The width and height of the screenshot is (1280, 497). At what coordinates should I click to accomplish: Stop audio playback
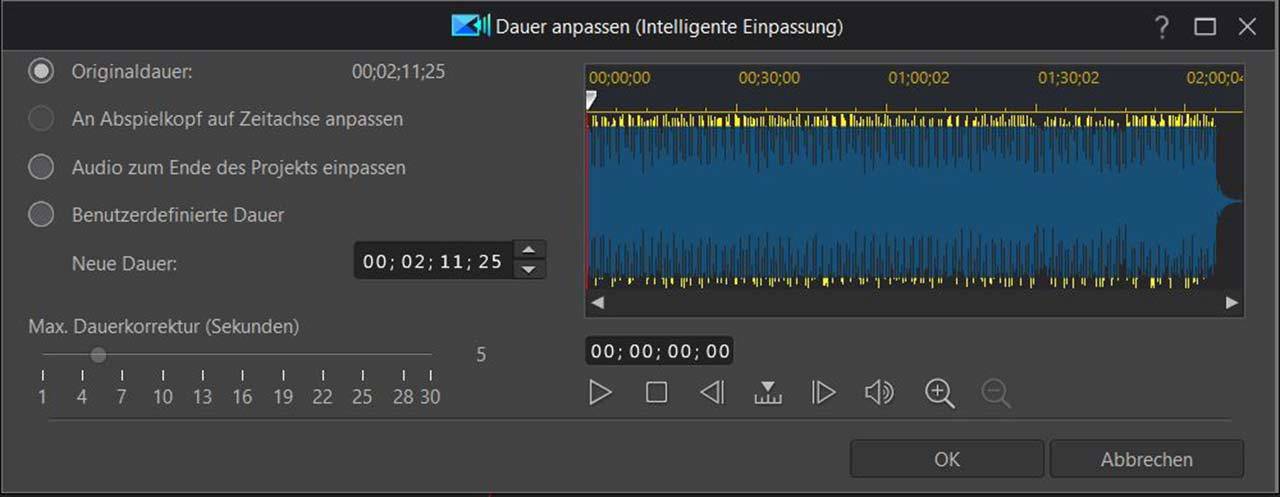[656, 393]
